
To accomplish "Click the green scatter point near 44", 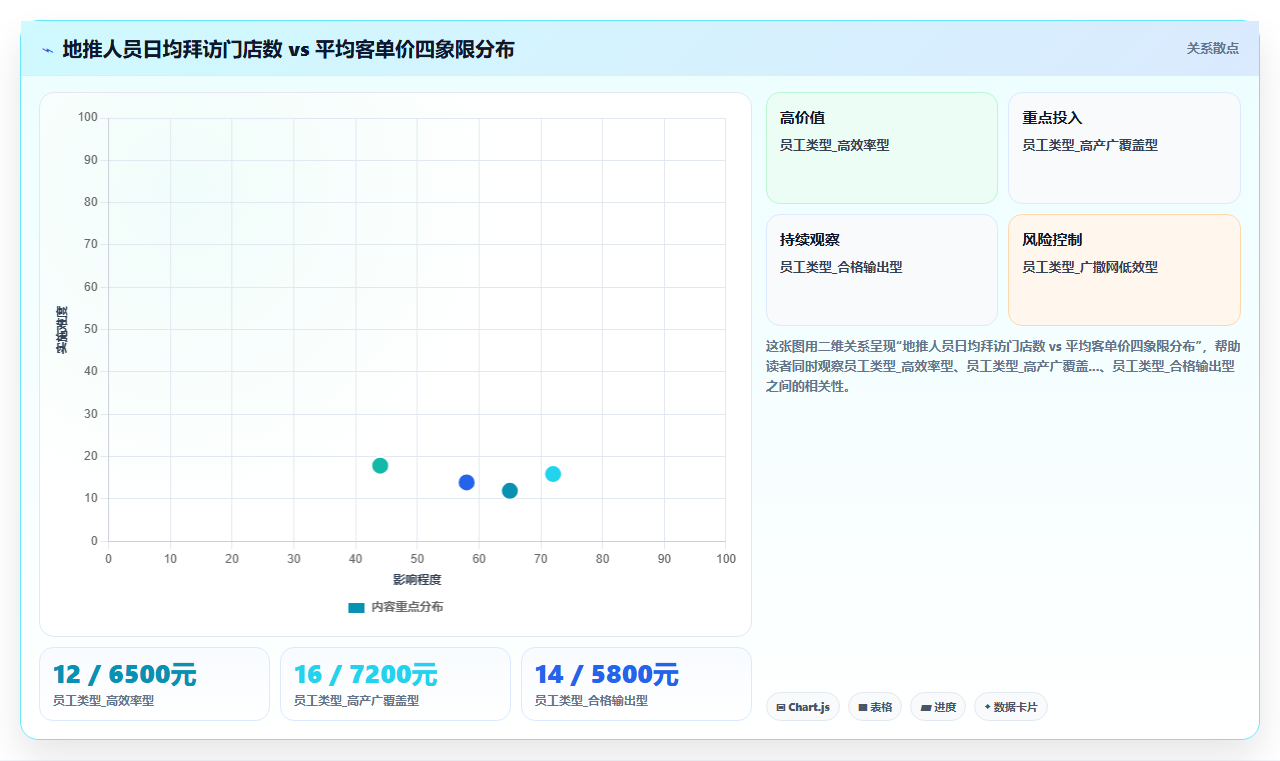I will [380, 465].
